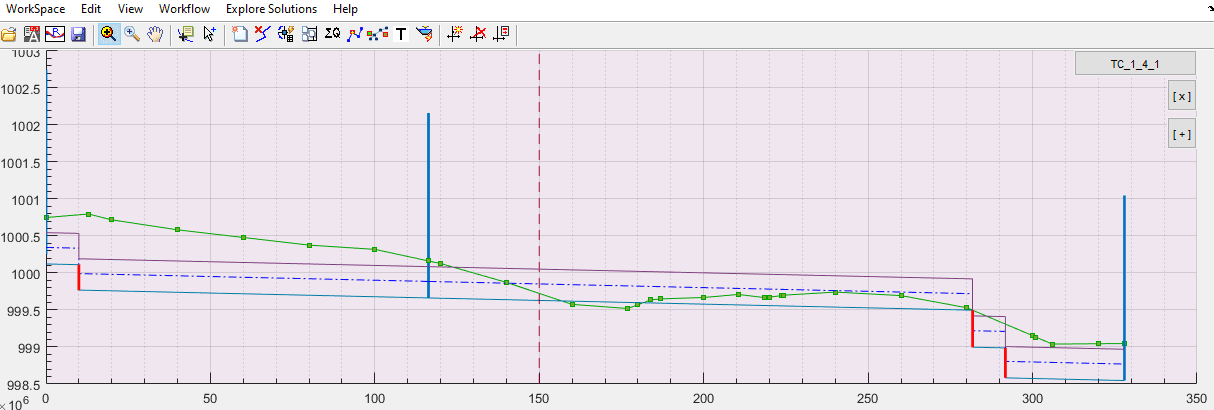Click the blank page icon in toolbar

click(x=240, y=33)
